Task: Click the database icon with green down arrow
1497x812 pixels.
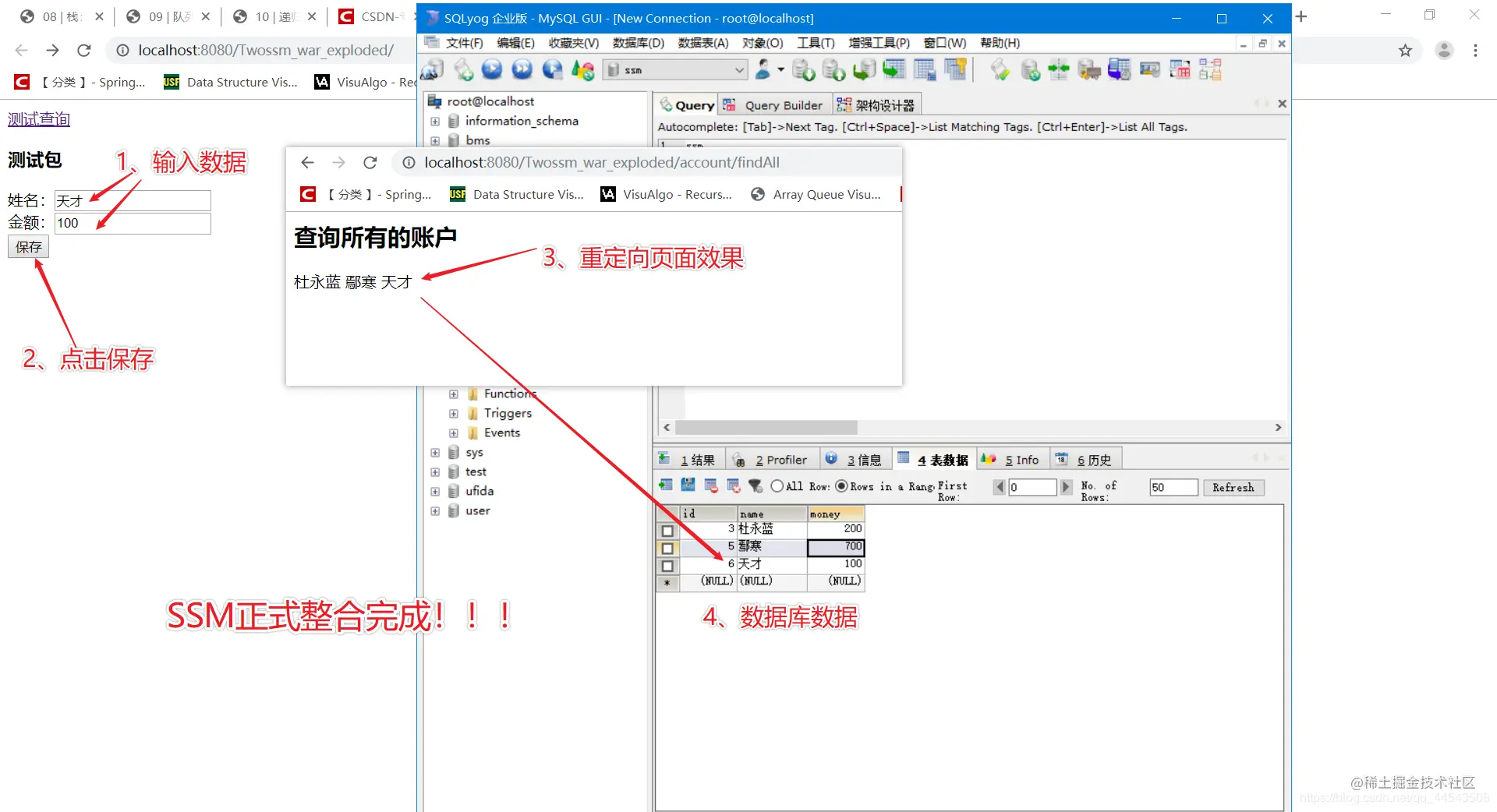Action: point(803,70)
